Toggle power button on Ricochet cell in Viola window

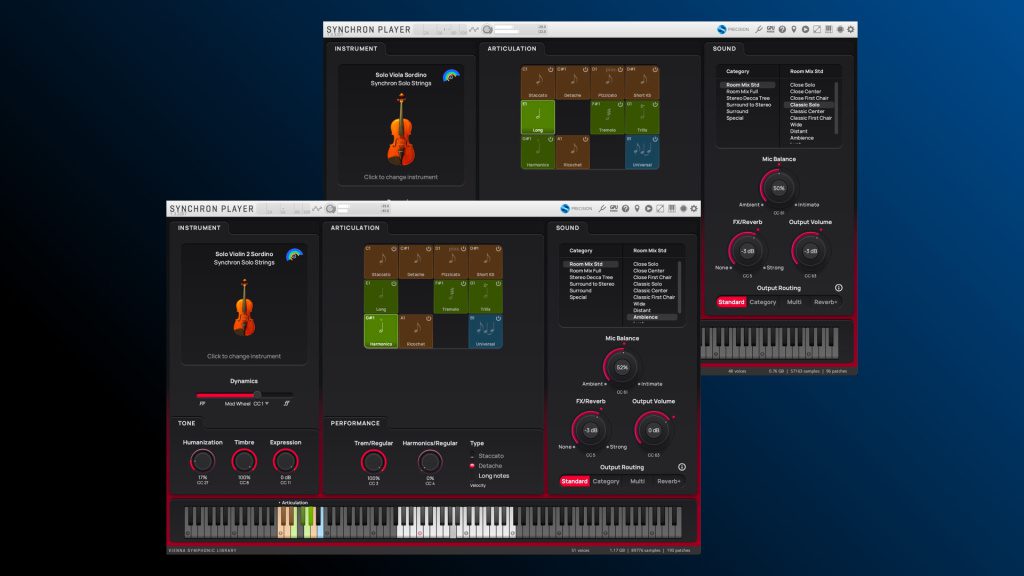[585, 139]
